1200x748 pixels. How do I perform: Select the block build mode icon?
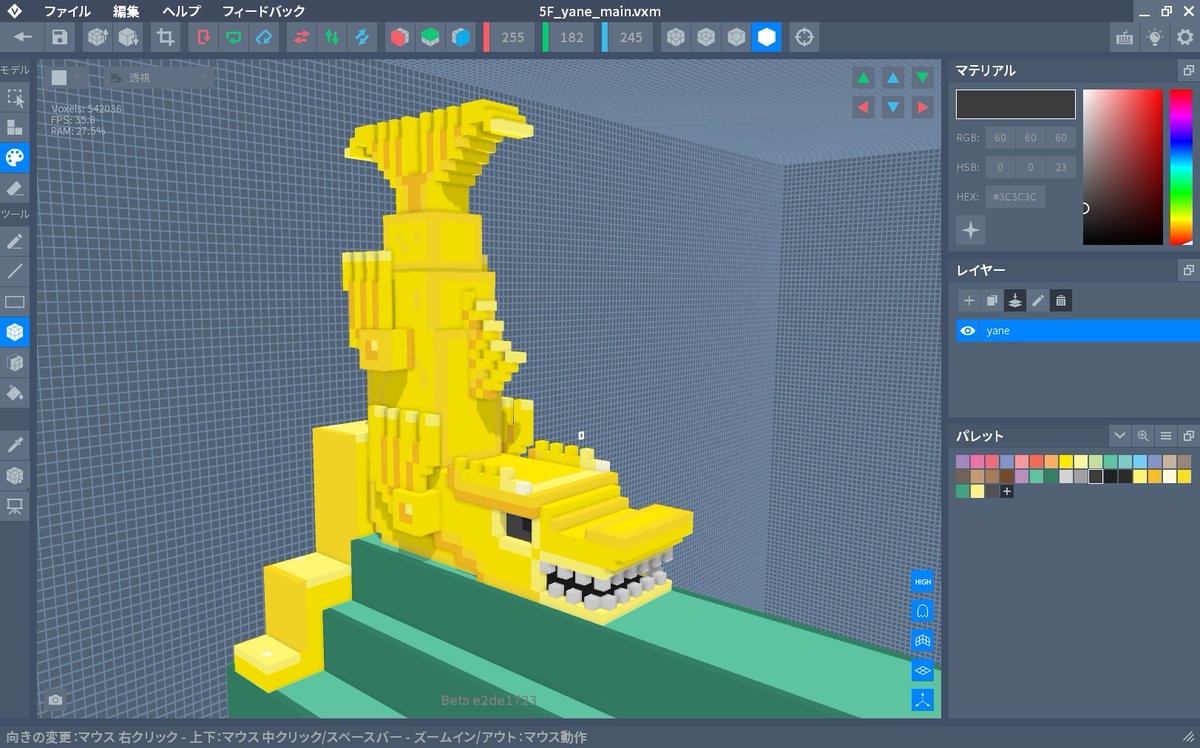pos(15,127)
